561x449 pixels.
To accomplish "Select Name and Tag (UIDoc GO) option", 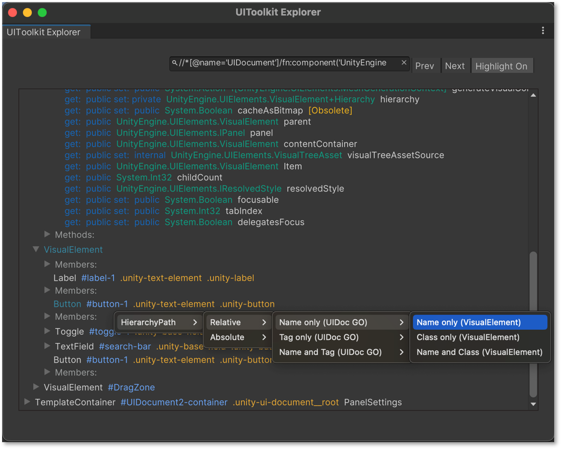I will [x=341, y=352].
